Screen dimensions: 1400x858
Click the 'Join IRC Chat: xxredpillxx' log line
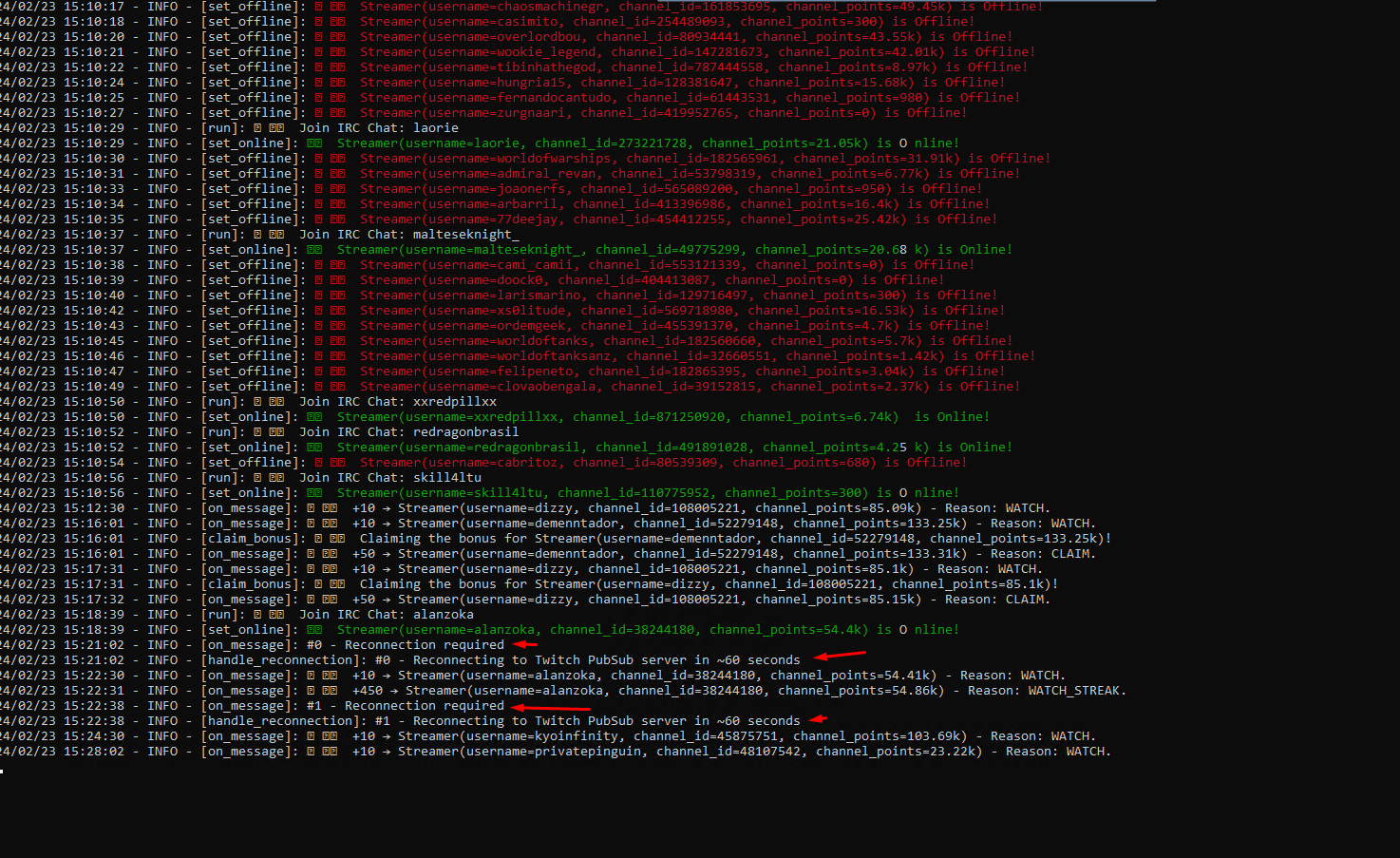click(398, 402)
